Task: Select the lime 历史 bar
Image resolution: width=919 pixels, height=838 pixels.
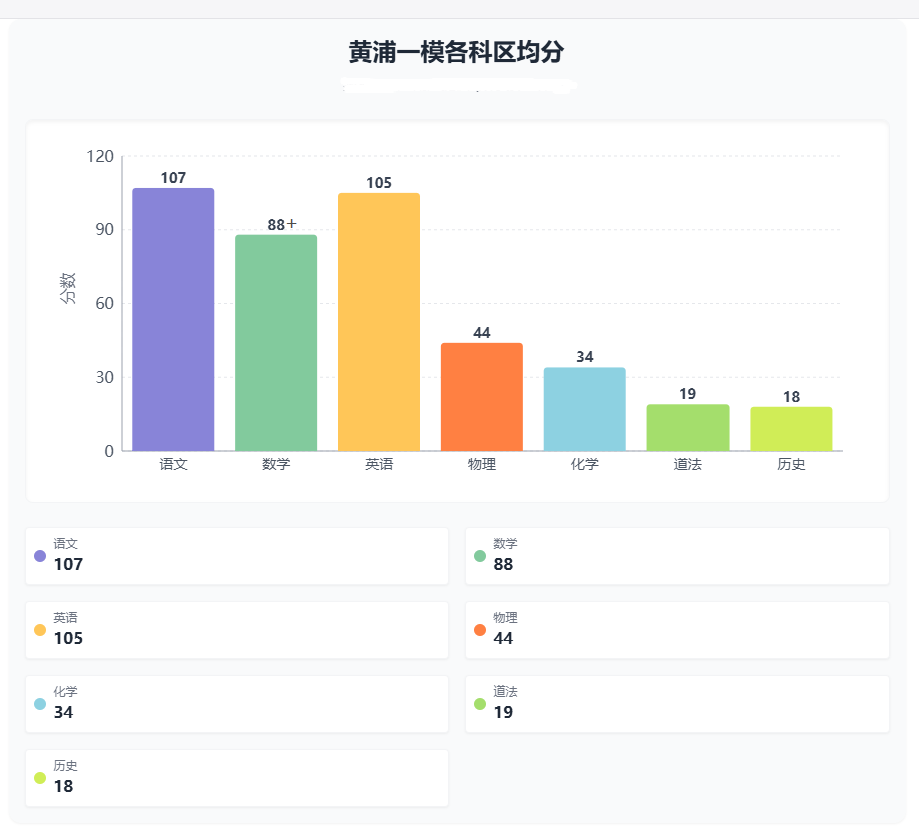Action: 791,429
